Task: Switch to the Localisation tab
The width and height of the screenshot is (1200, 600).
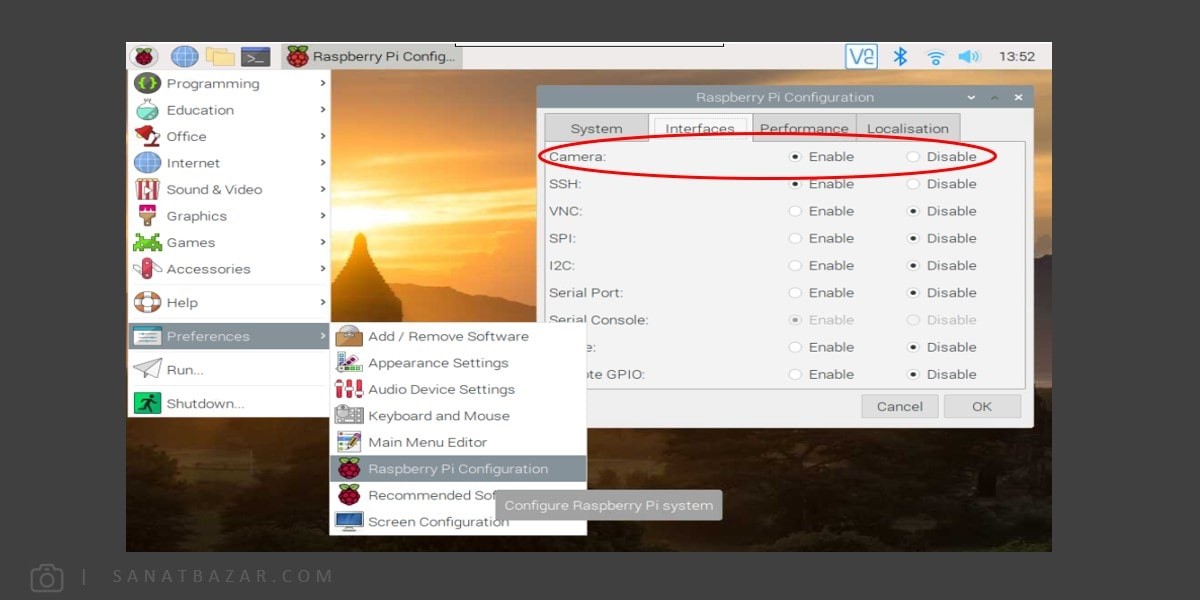Action: 907,128
